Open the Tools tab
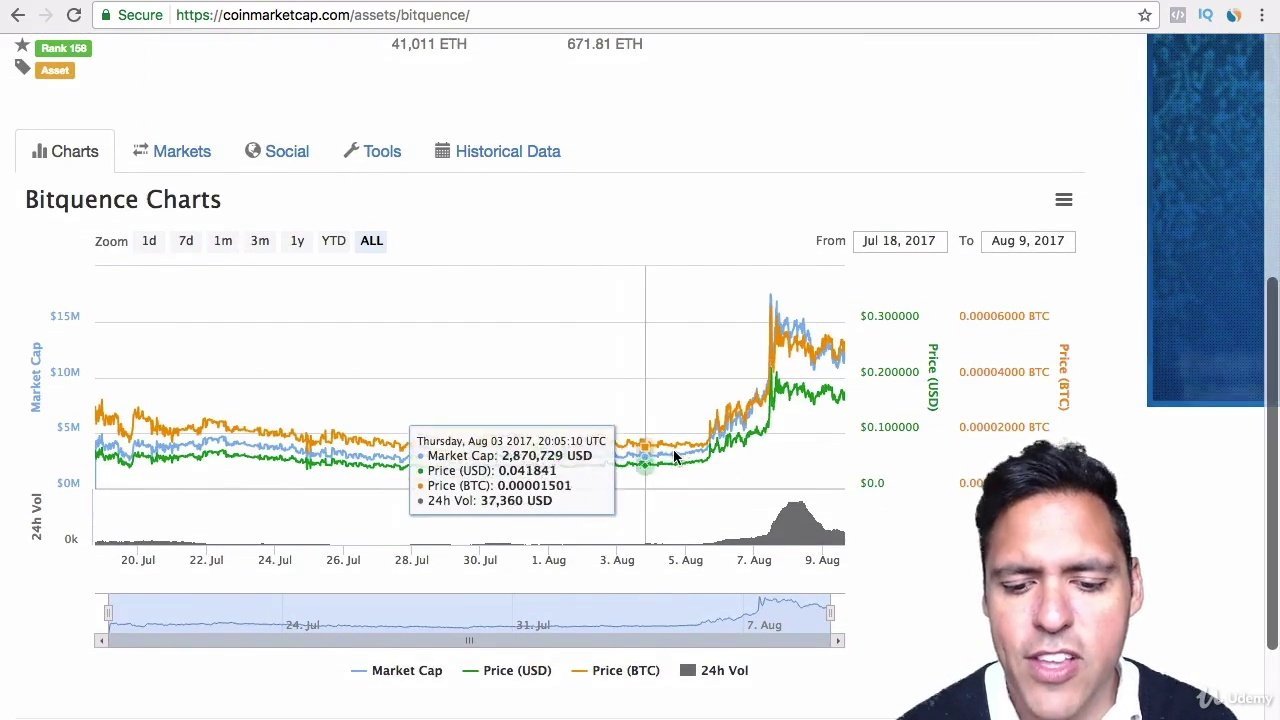This screenshot has height=720, width=1280. 372,151
